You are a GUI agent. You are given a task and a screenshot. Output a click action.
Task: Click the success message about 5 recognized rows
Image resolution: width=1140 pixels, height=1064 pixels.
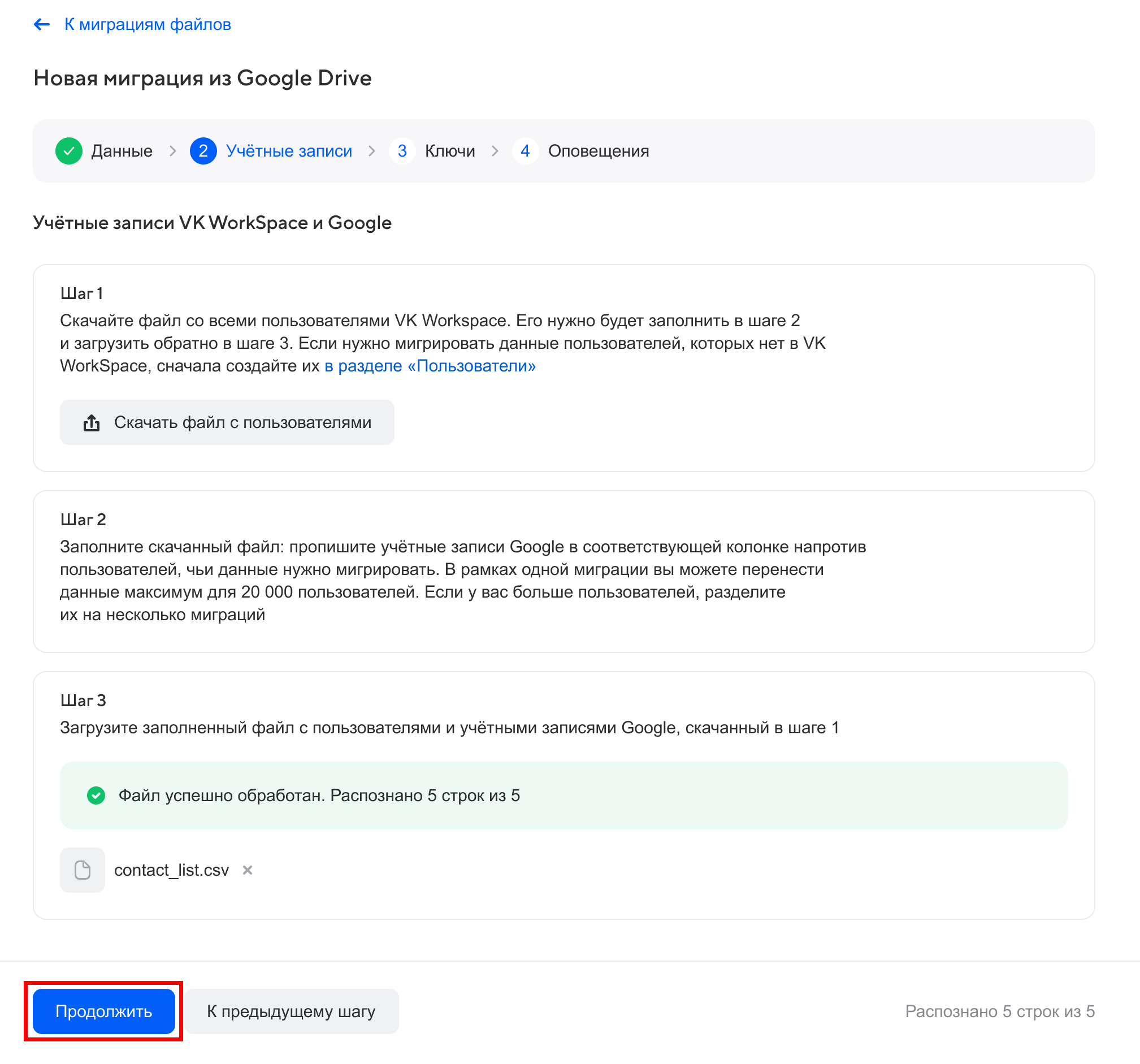(319, 795)
